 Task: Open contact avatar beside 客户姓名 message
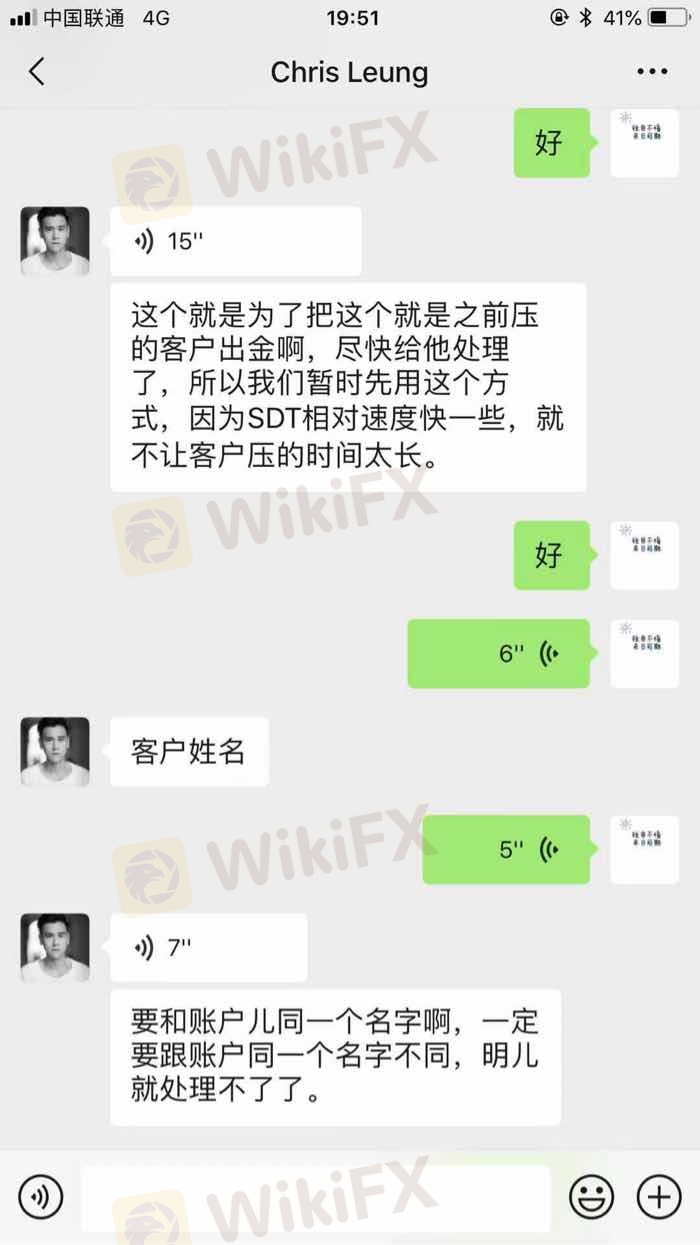click(55, 751)
